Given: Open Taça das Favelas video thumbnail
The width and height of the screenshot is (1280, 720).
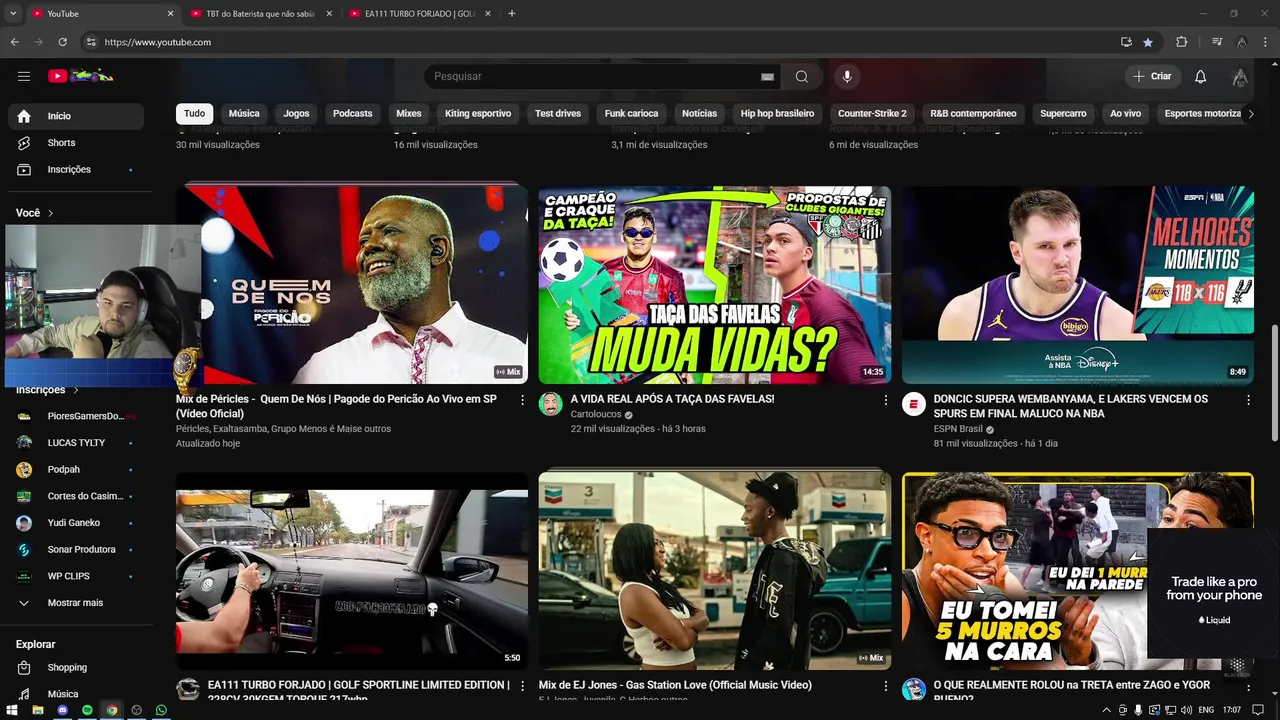Looking at the screenshot, I should coord(715,285).
